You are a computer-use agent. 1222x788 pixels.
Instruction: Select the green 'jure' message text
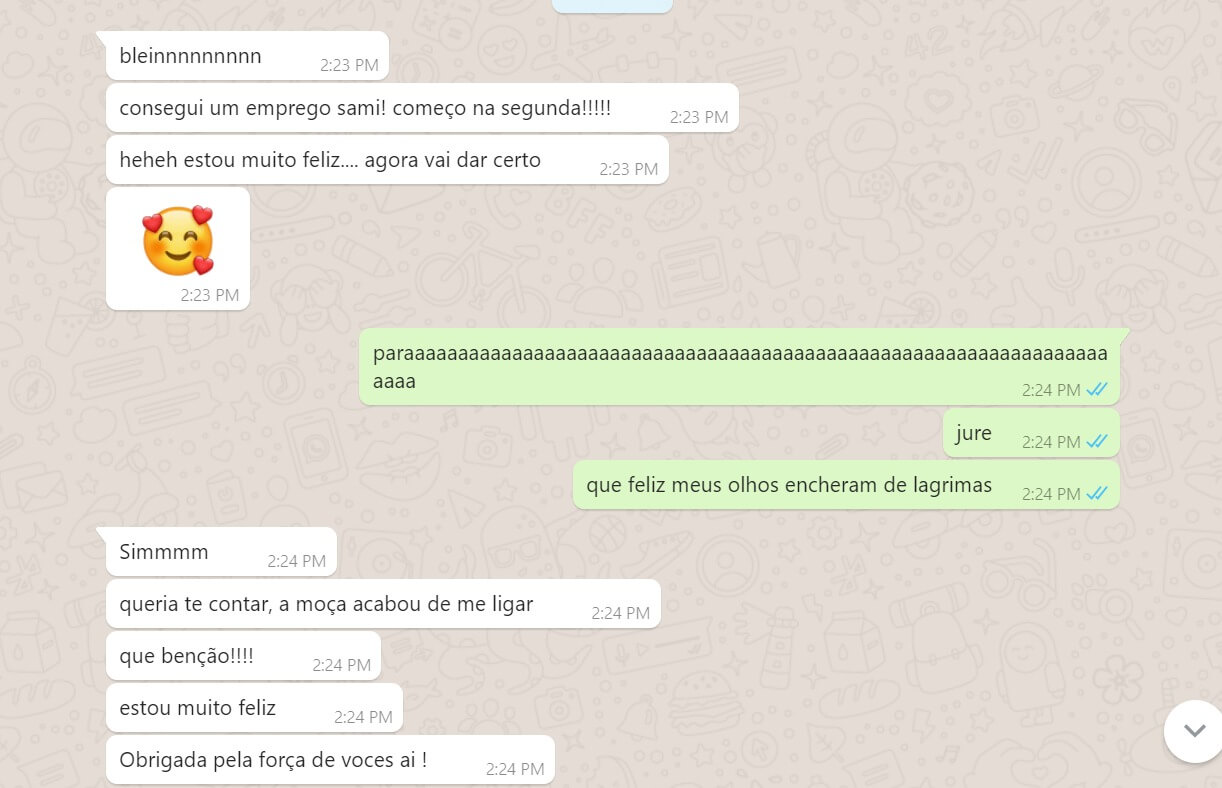coord(973,433)
